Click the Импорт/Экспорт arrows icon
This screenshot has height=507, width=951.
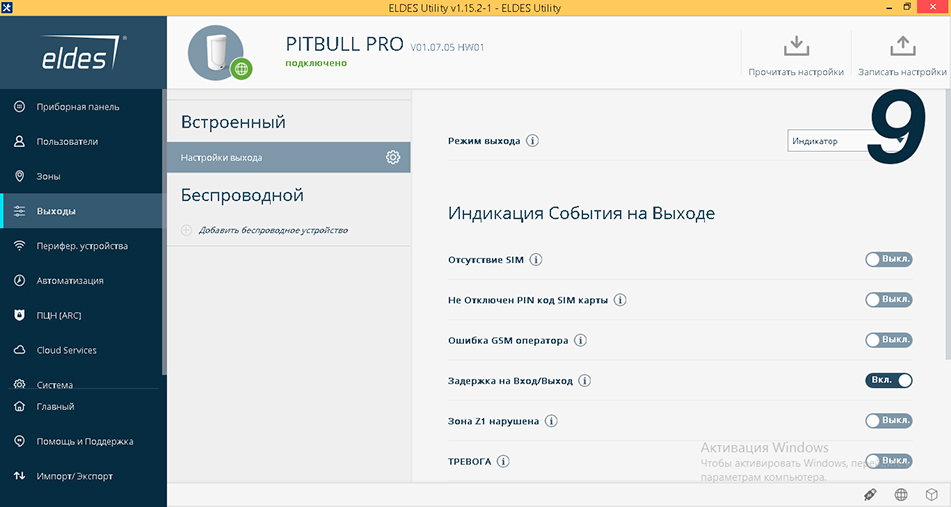[x=19, y=476]
